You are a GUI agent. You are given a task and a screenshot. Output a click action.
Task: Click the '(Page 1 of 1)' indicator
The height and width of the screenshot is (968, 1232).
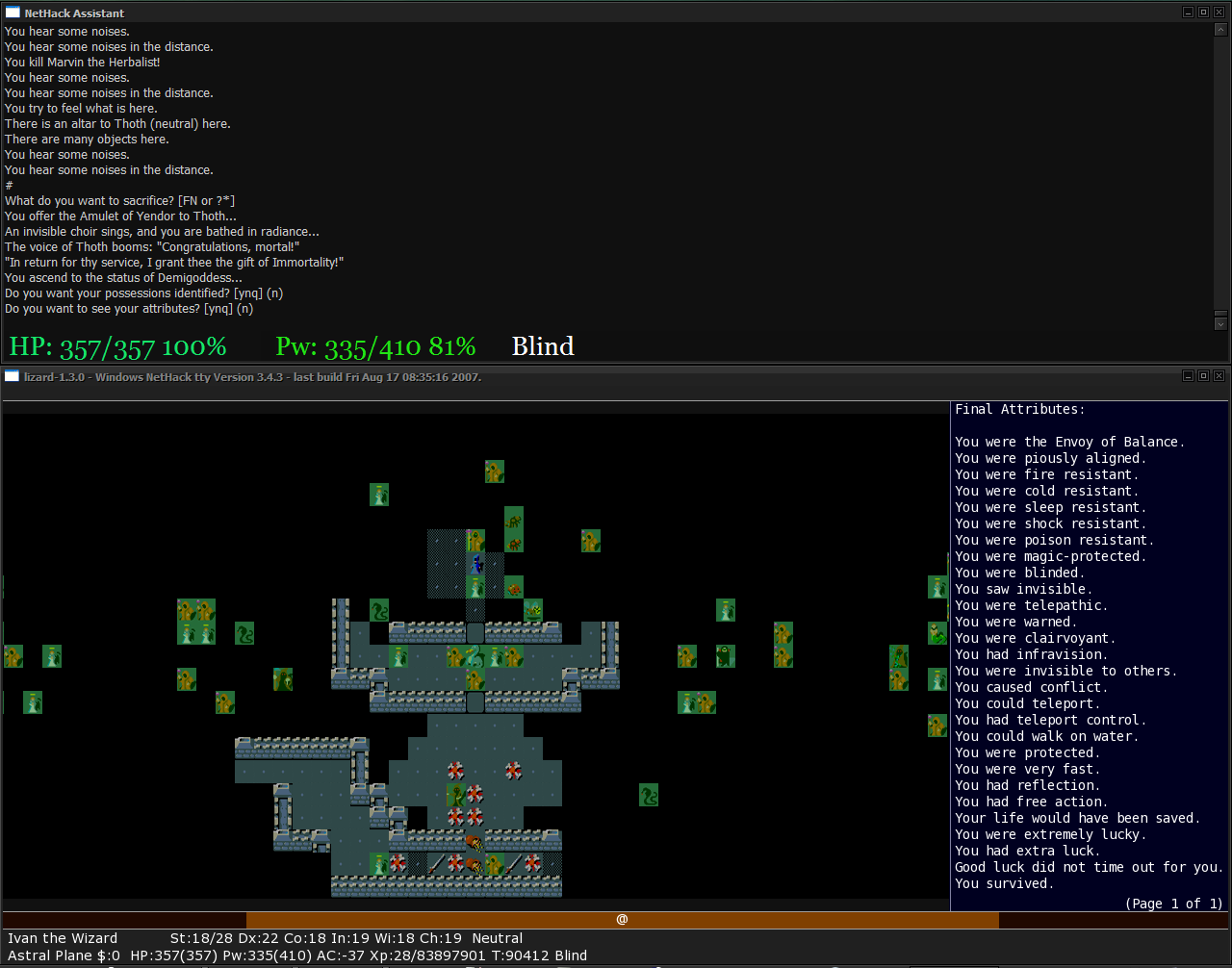coord(1174,904)
